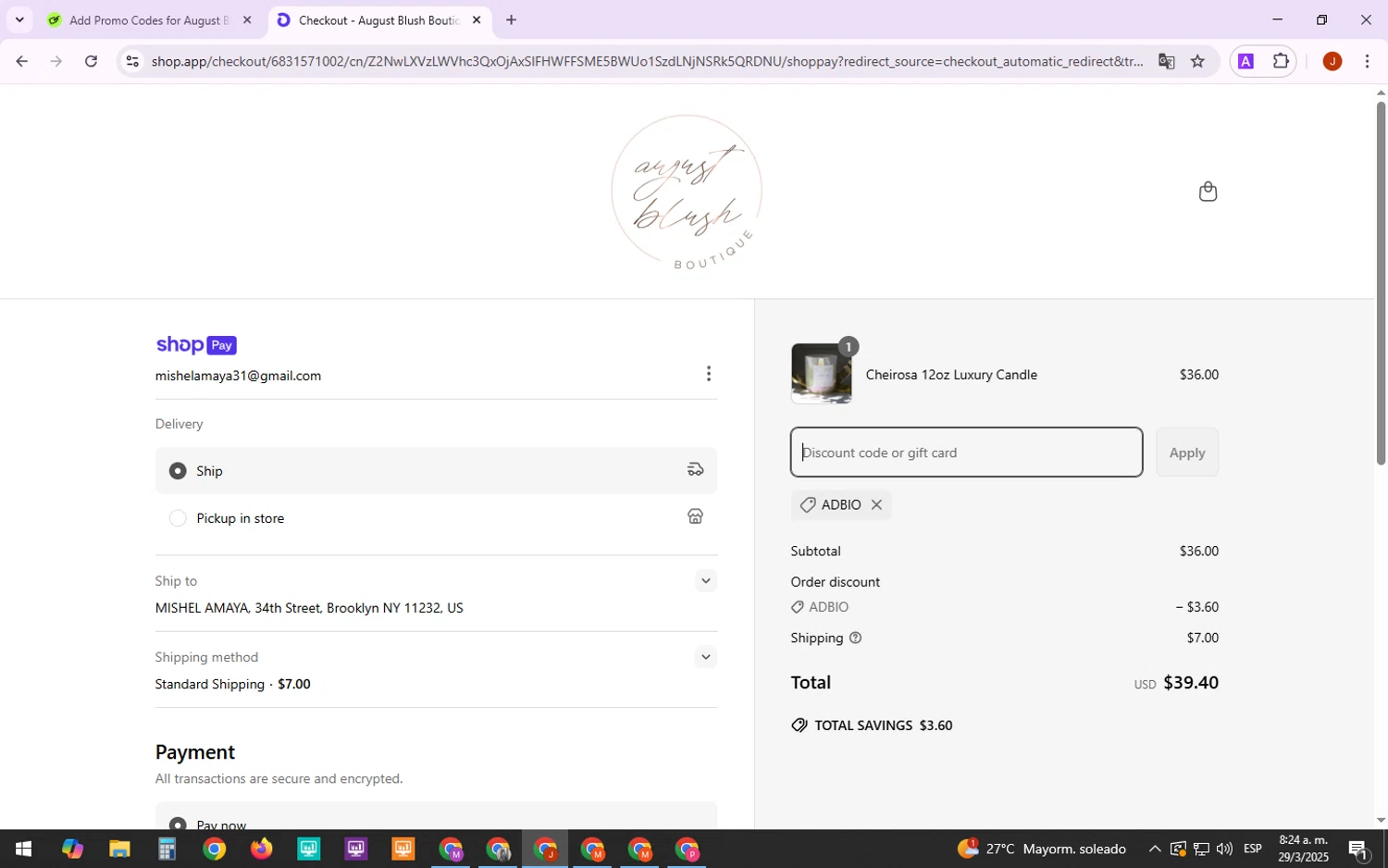This screenshot has width=1388, height=868.
Task: Click the page vertical scrollbar
Action: pyautogui.click(x=1381, y=283)
